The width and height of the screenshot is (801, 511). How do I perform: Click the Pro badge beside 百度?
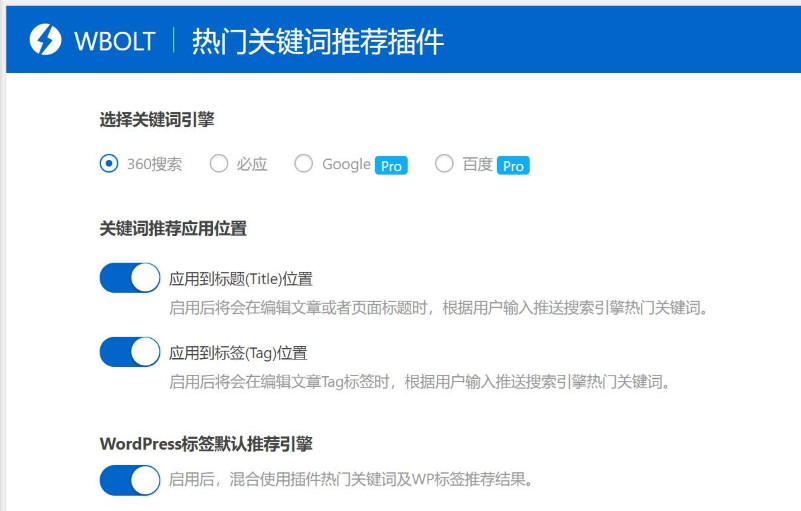click(x=513, y=166)
